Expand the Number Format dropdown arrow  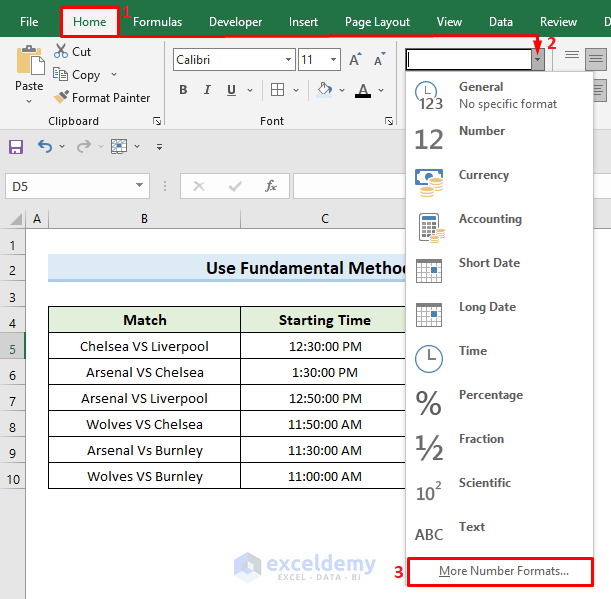[x=537, y=60]
